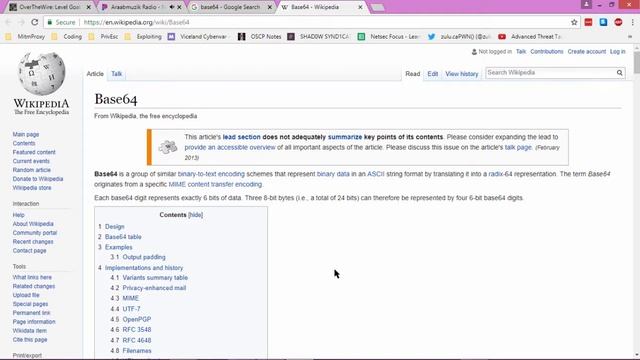640x360 pixels.
Task: Switch to the OverTheWire tab
Action: (49, 7)
